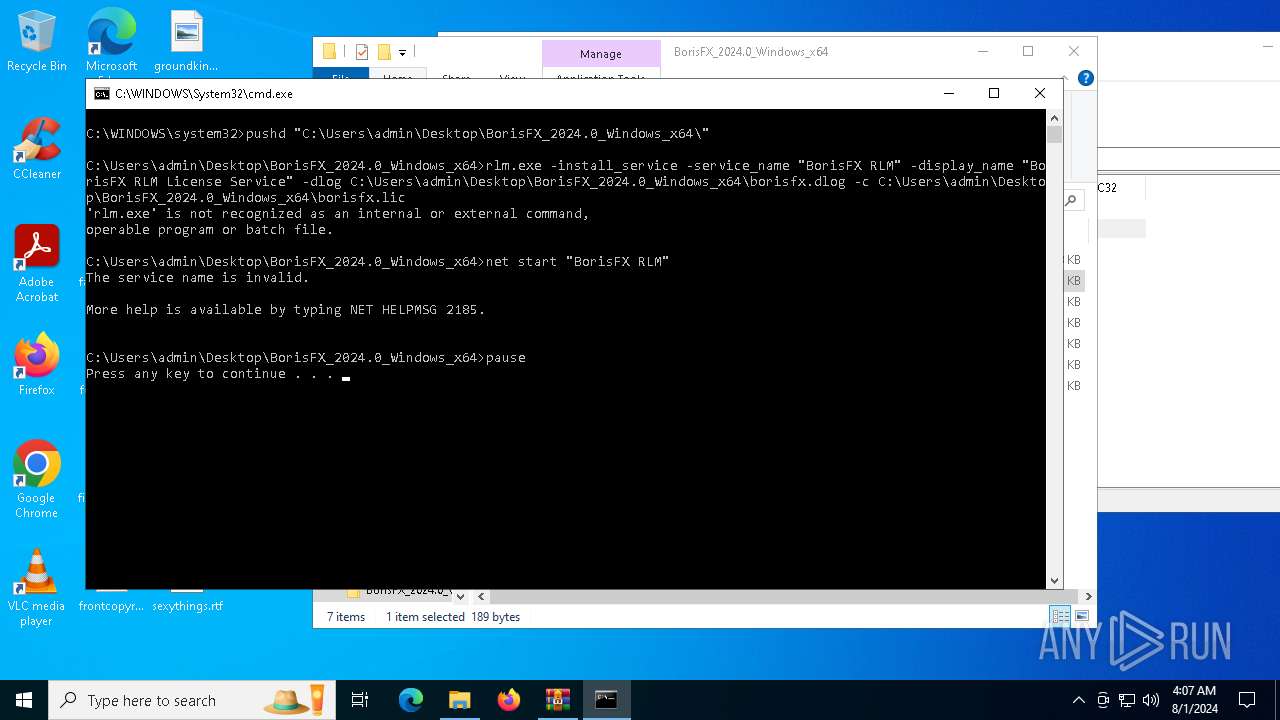Minimize the cmd.exe window
Image resolution: width=1280 pixels, height=720 pixels.
[x=948, y=93]
